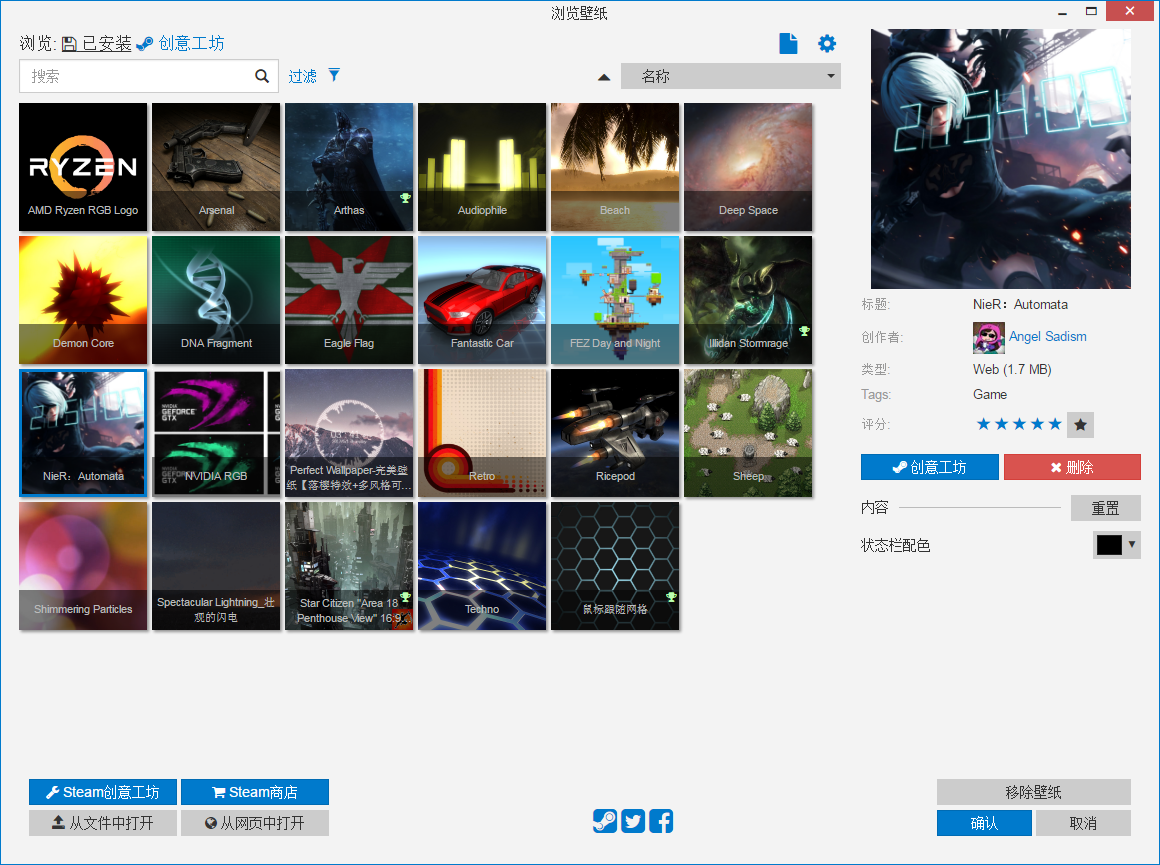Screen dimensions: 1160x865
Task: Rate wallpaper with the first star
Action: pos(983,424)
